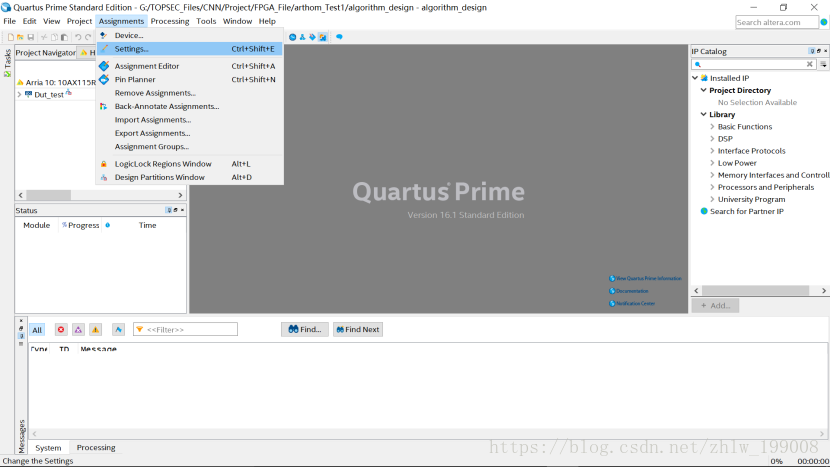The width and height of the screenshot is (830, 467).
Task: Click the IP Catalog search magnifier icon
Action: [x=698, y=64]
